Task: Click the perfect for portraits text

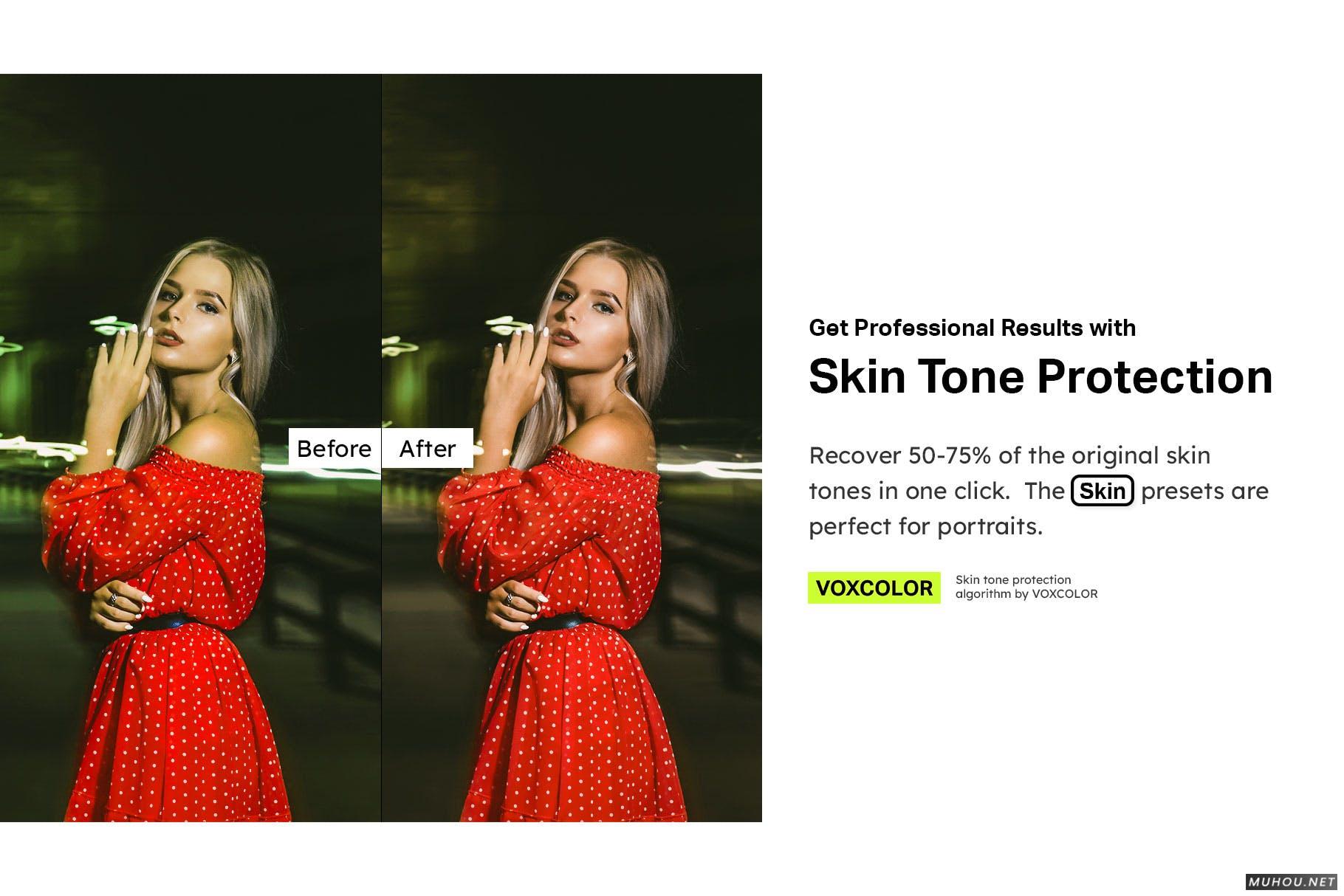Action: click(x=925, y=526)
